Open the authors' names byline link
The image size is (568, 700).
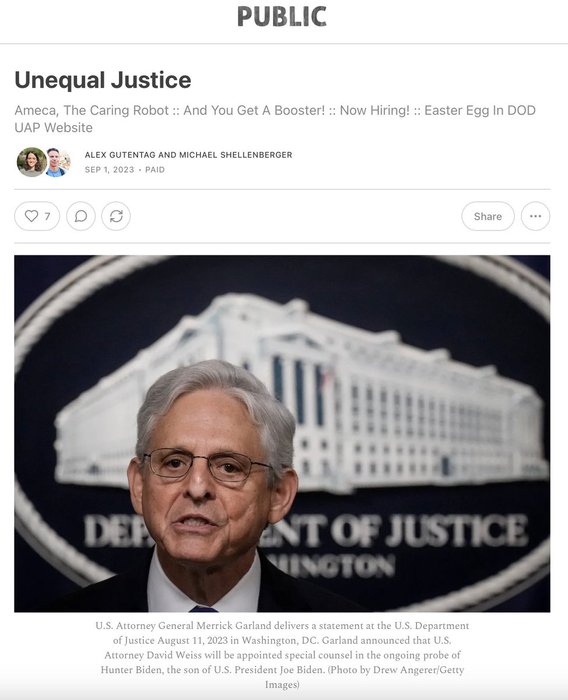pos(188,155)
